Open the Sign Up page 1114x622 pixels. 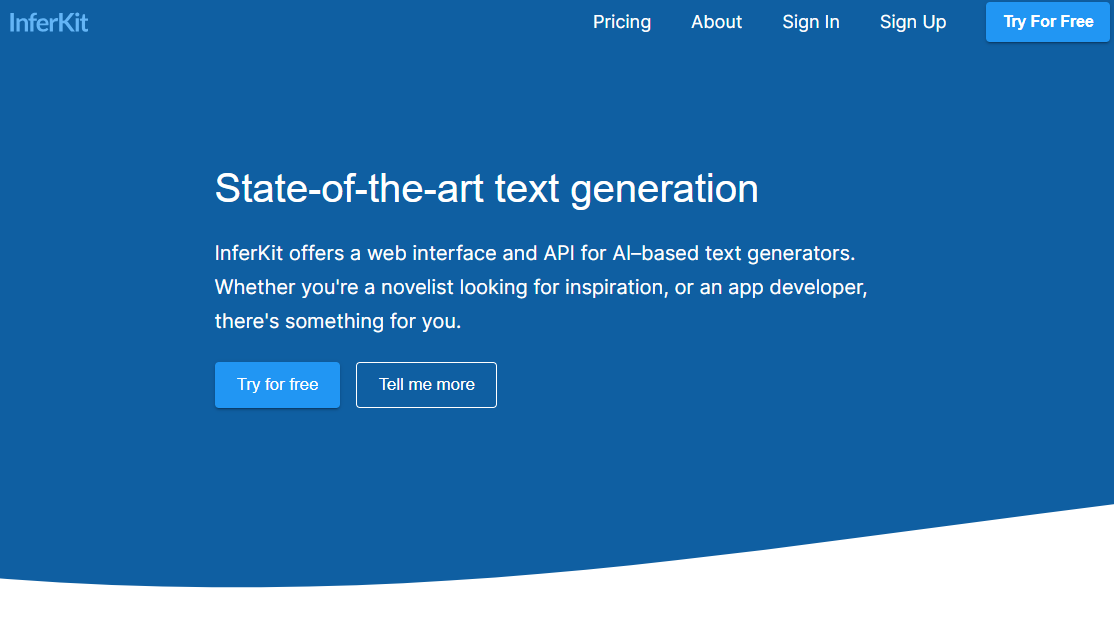(x=912, y=22)
